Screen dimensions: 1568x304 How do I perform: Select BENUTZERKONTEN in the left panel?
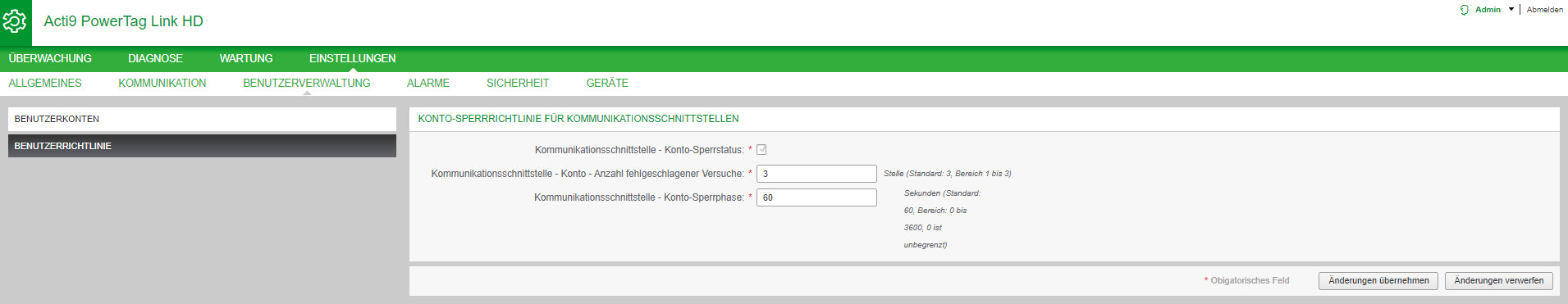tap(202, 119)
